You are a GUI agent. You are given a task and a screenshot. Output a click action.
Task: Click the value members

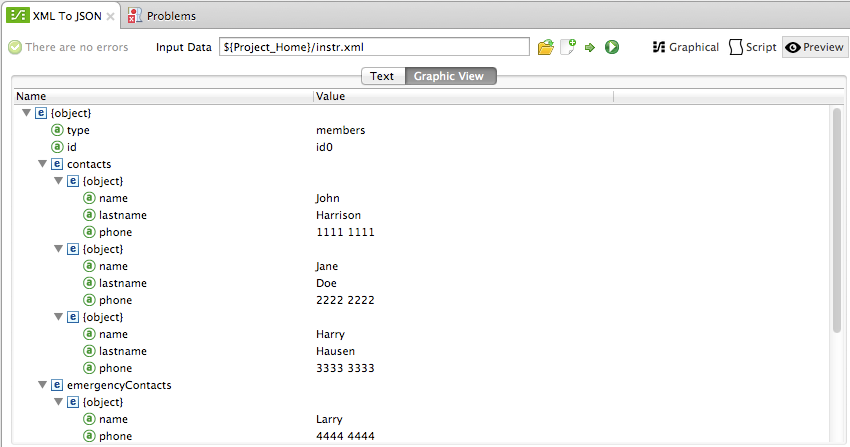[340, 130]
